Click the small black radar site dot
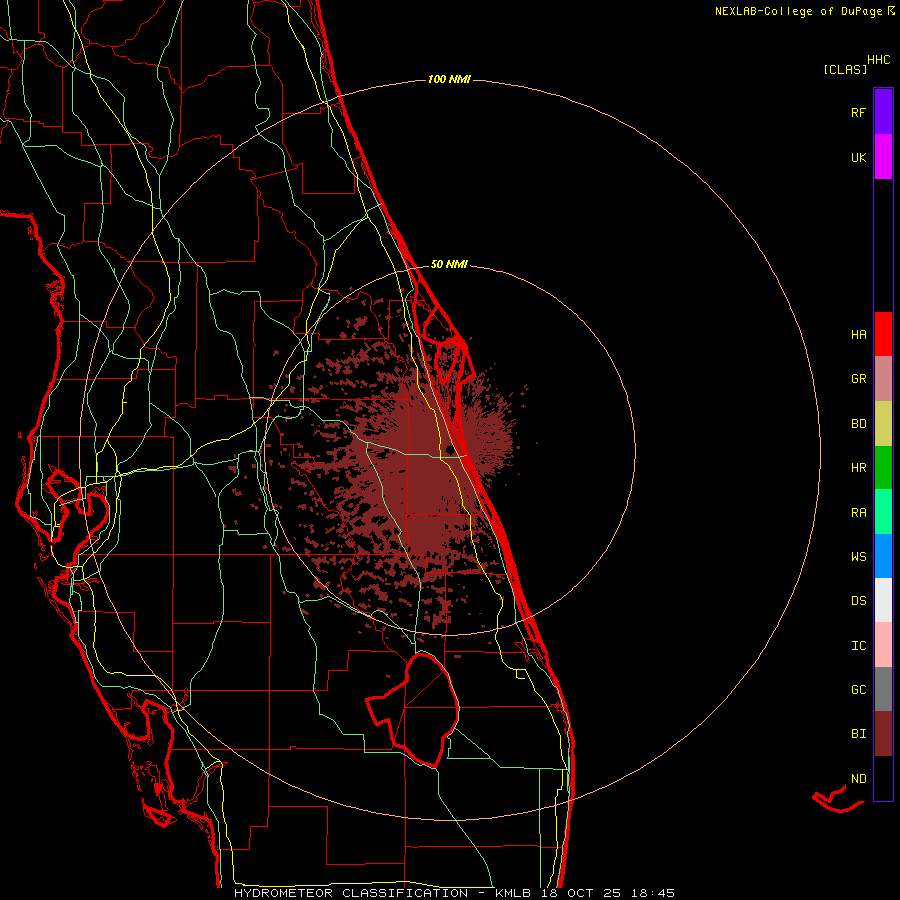900x900 pixels. coord(448,449)
